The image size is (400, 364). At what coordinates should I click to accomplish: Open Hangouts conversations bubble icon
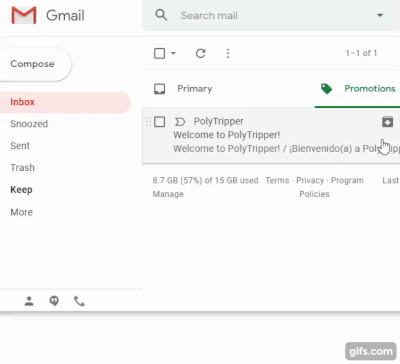(x=54, y=301)
